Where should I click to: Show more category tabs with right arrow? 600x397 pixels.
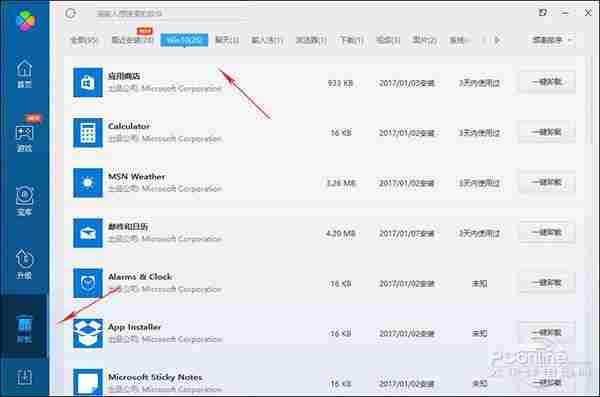pyautogui.click(x=497, y=39)
